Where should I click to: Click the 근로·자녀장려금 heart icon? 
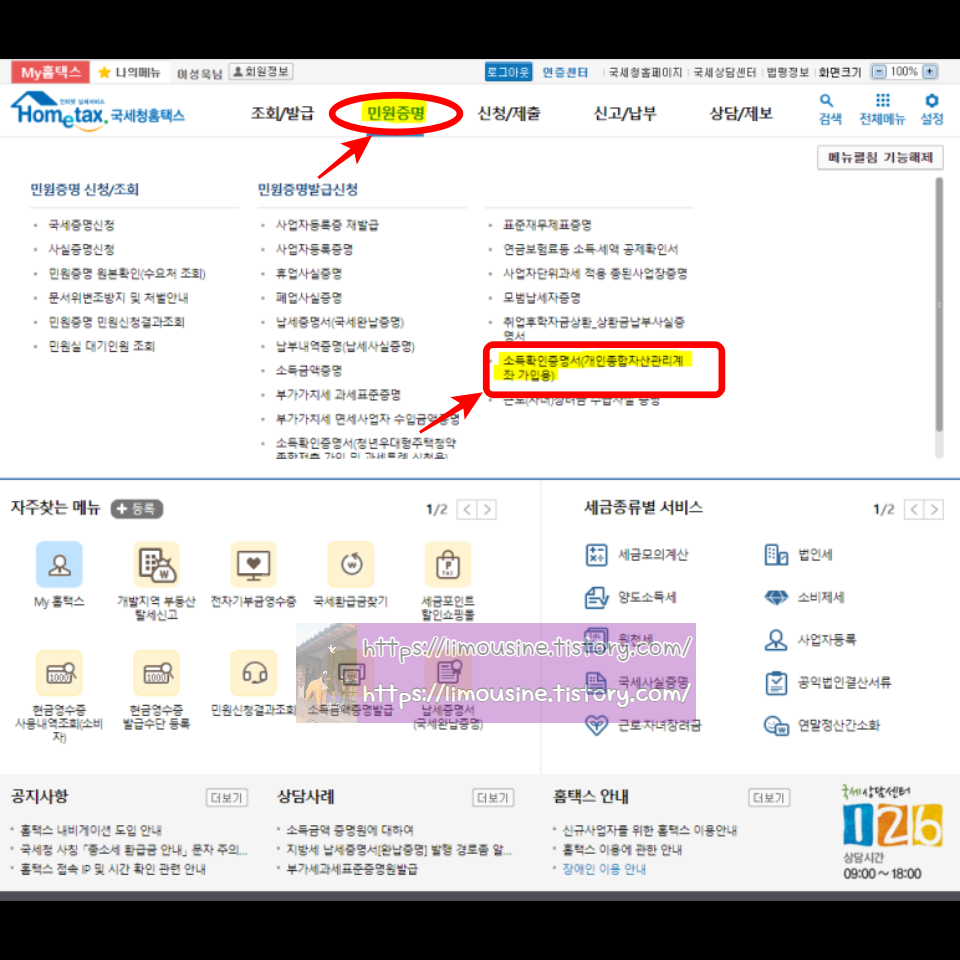[x=596, y=726]
